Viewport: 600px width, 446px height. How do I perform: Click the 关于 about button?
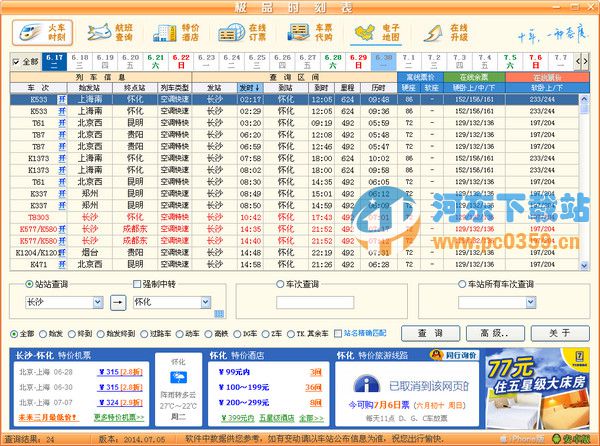coord(560,333)
